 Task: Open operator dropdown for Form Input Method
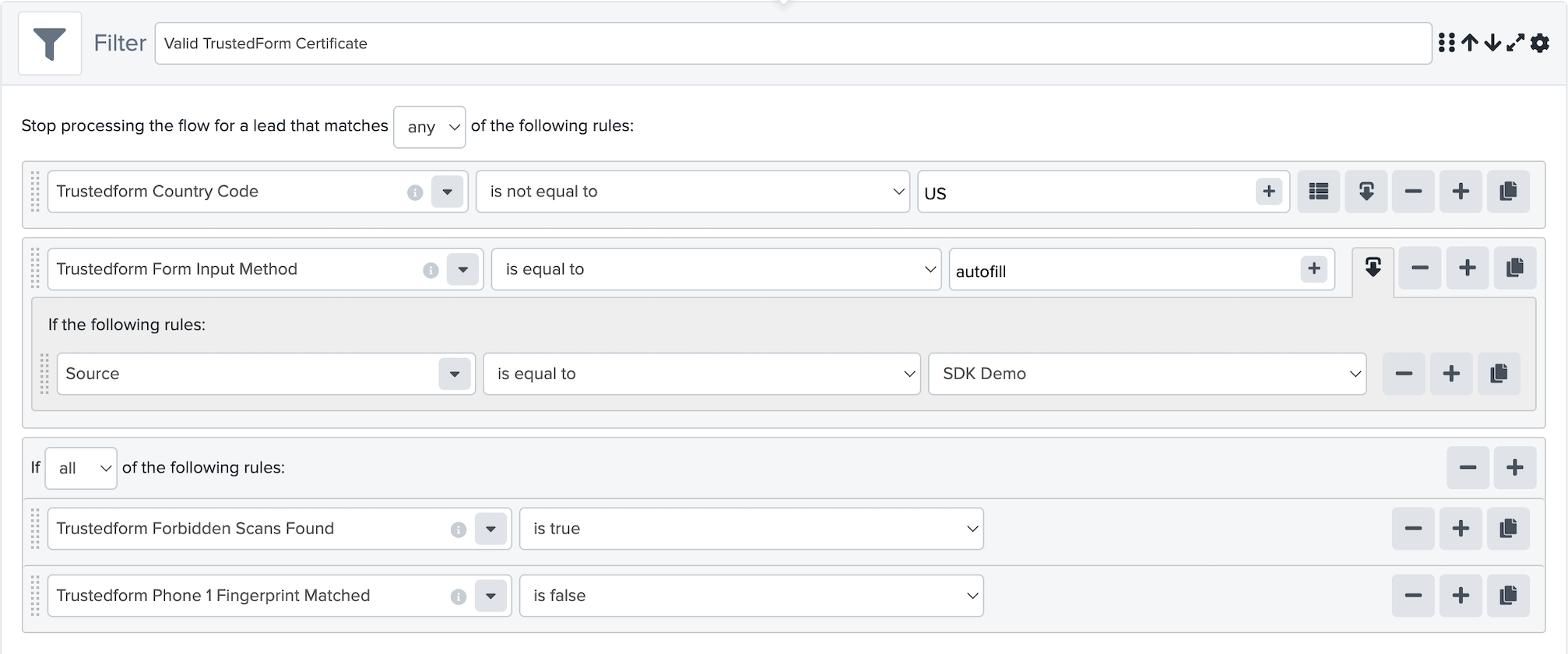tap(716, 269)
